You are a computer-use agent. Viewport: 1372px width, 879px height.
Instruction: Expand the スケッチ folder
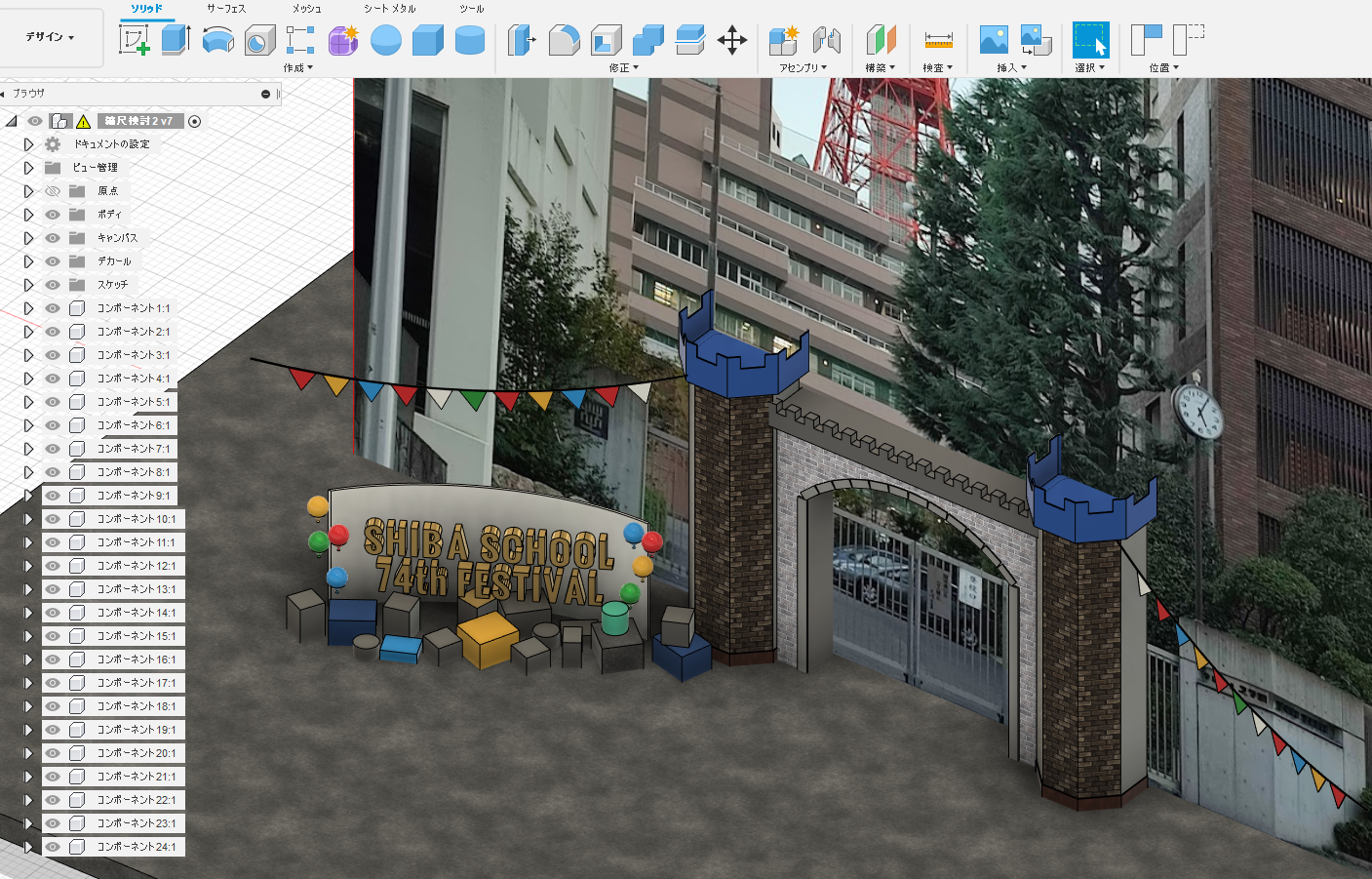(x=28, y=285)
